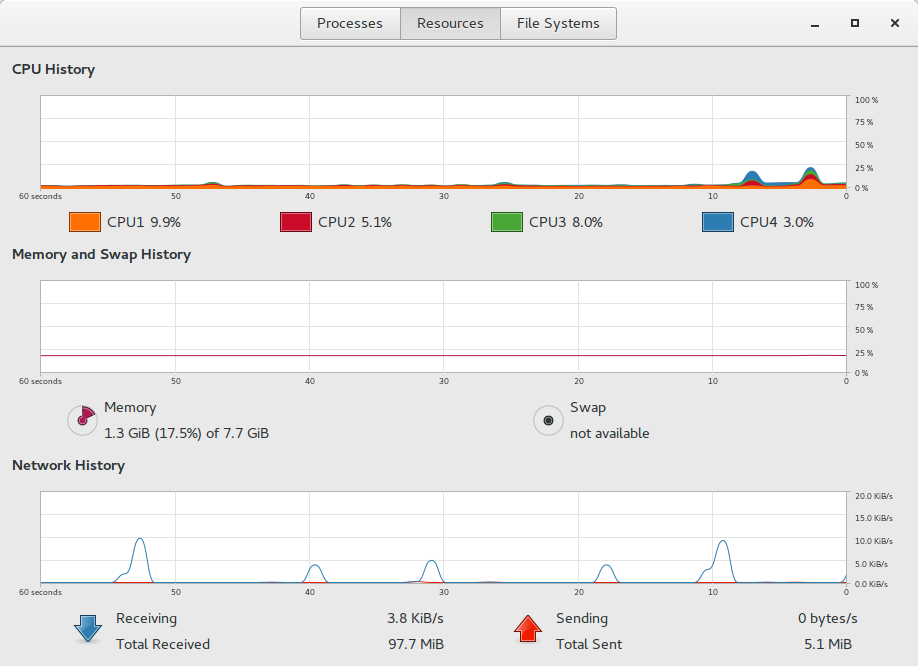918x666 pixels.
Task: Click the Total Received value 97.7 MiB
Action: 415,644
